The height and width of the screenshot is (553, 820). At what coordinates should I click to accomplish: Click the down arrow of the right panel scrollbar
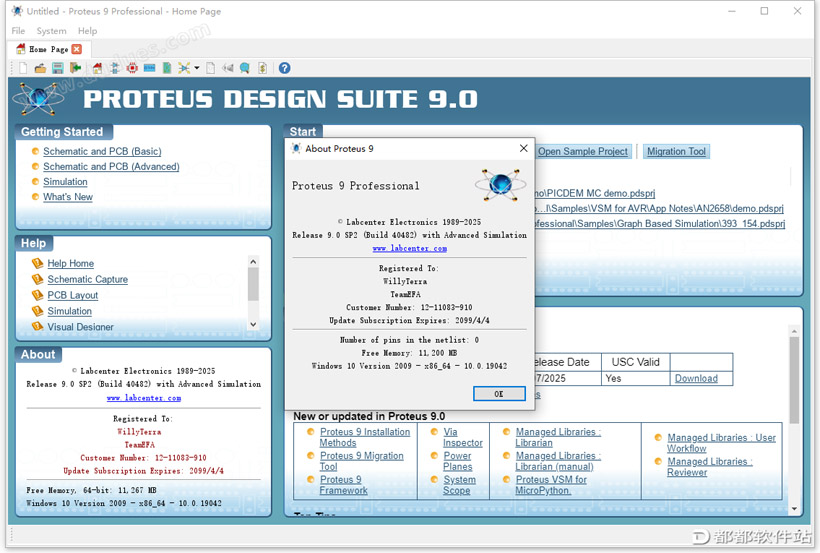point(794,509)
